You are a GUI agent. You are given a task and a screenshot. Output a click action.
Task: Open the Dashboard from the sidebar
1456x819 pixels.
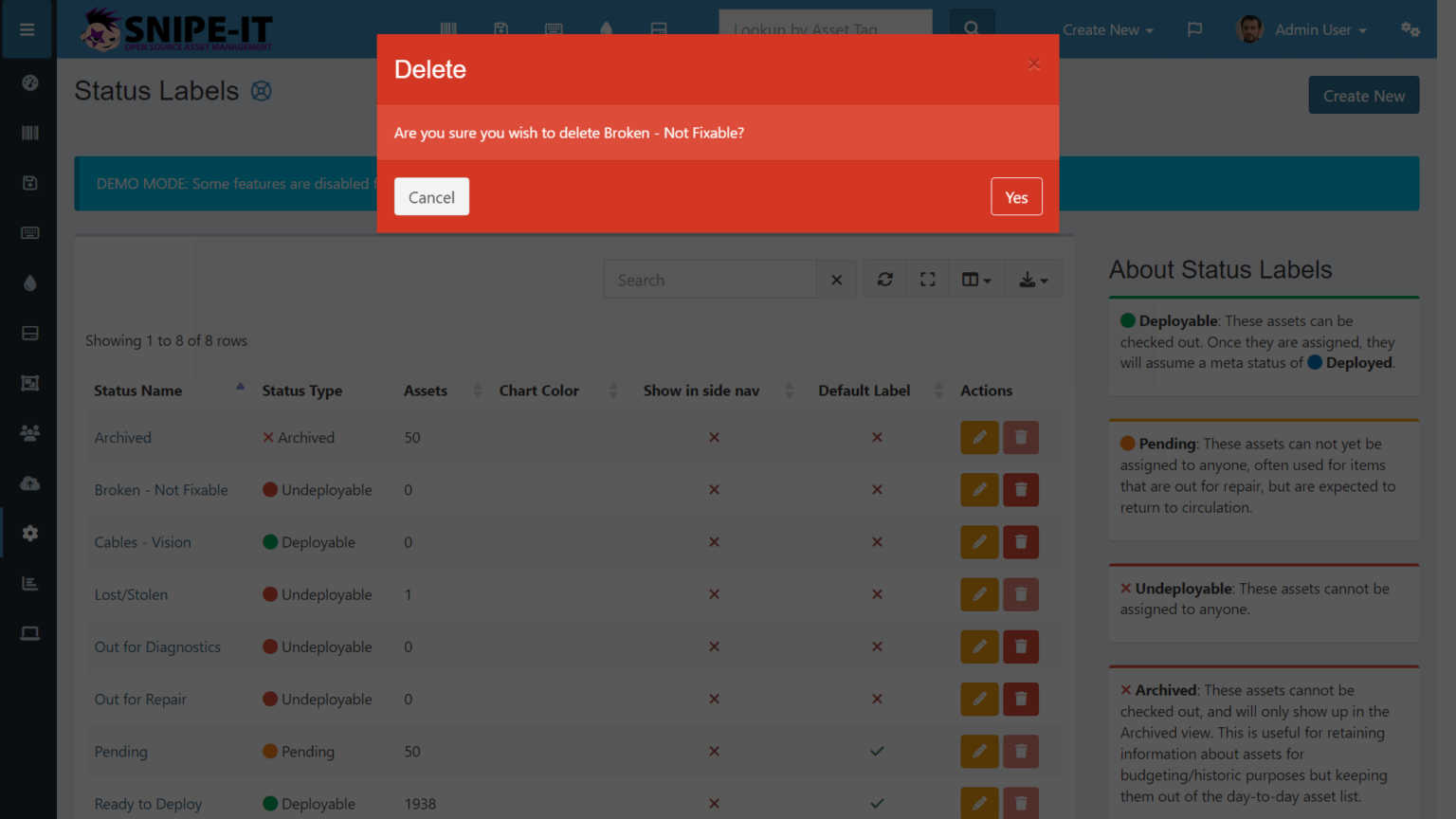(28, 82)
